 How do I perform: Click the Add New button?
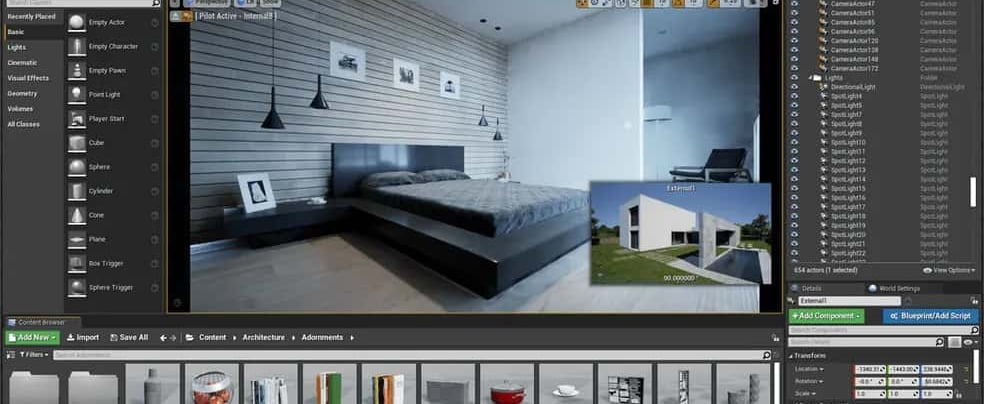tap(33, 338)
